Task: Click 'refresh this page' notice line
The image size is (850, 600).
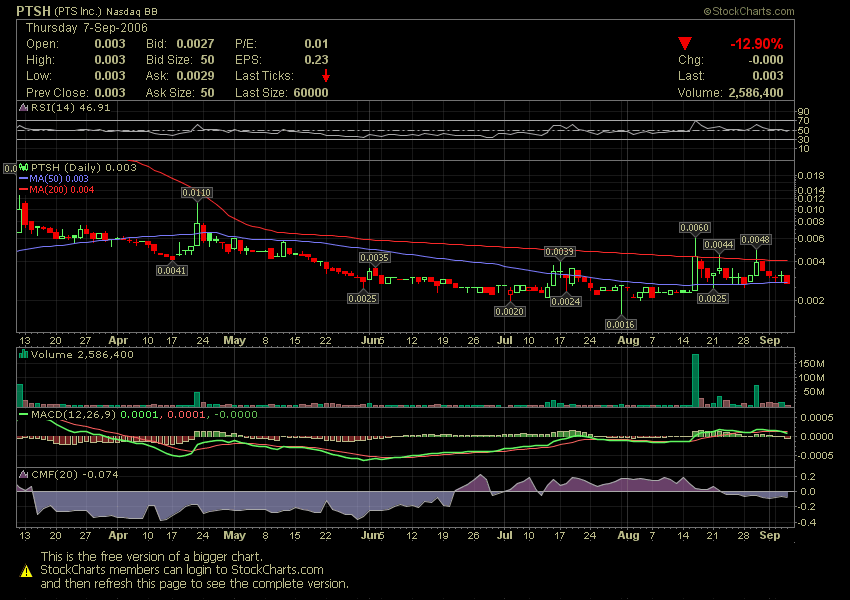Action: [x=194, y=584]
